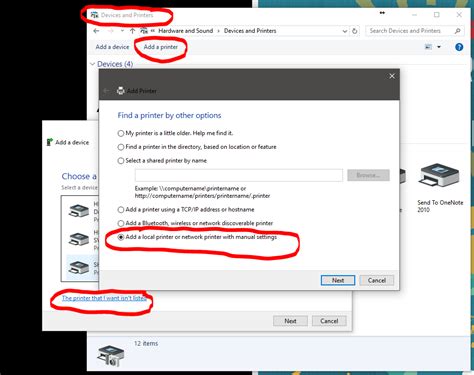Viewport: 474px width, 375px height.
Task: Minimize the Devices and Printers window
Action: coord(414,15)
